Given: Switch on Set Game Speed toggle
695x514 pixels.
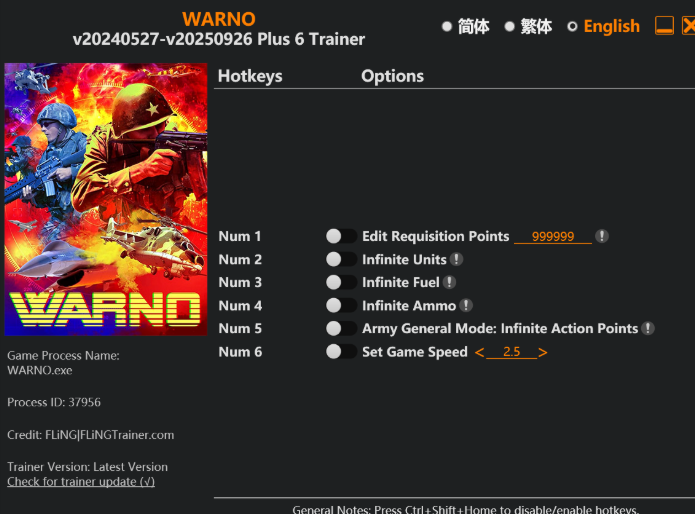Looking at the screenshot, I should click(x=341, y=352).
